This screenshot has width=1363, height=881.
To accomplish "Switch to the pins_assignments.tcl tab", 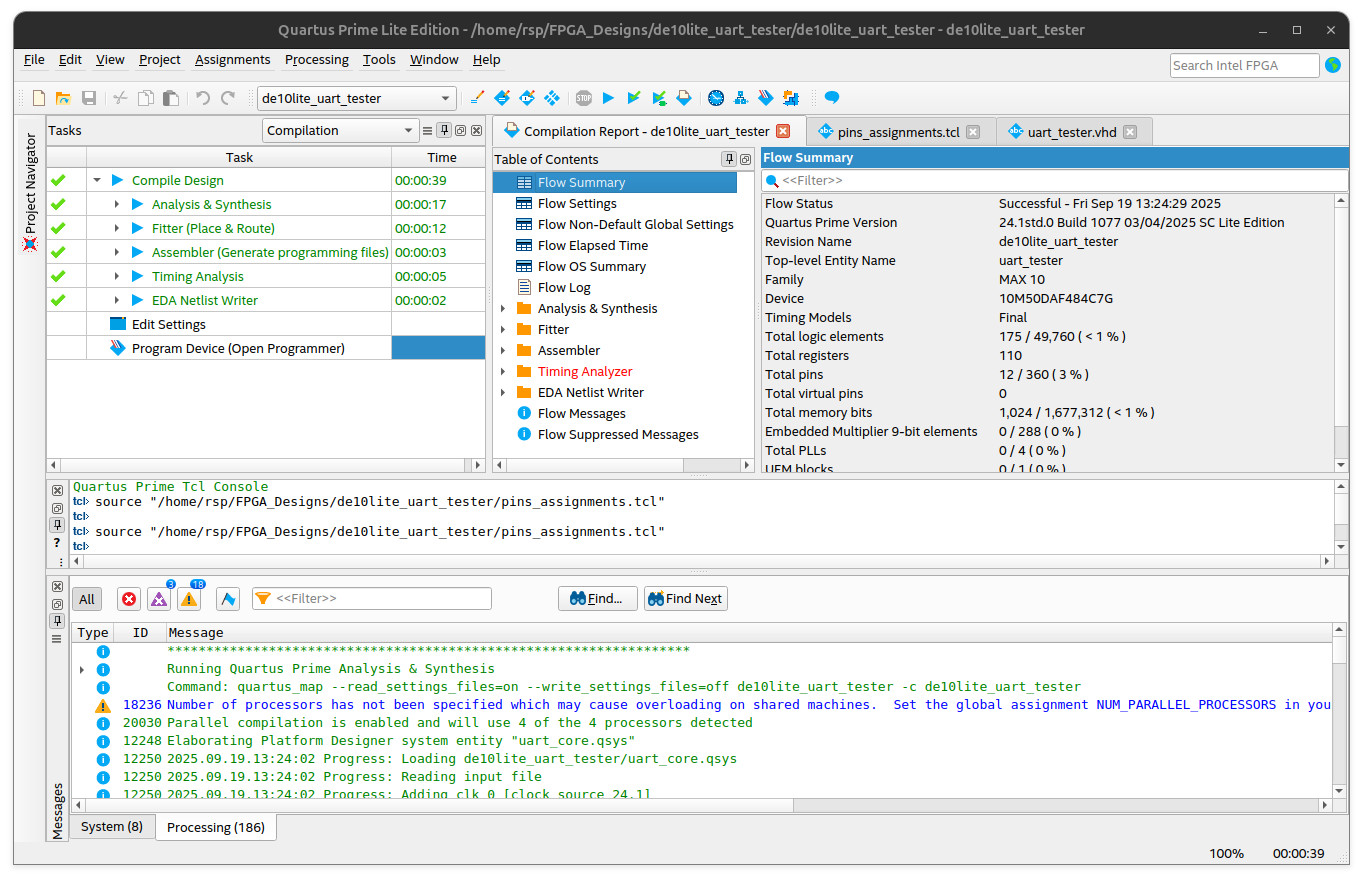I will (x=897, y=132).
